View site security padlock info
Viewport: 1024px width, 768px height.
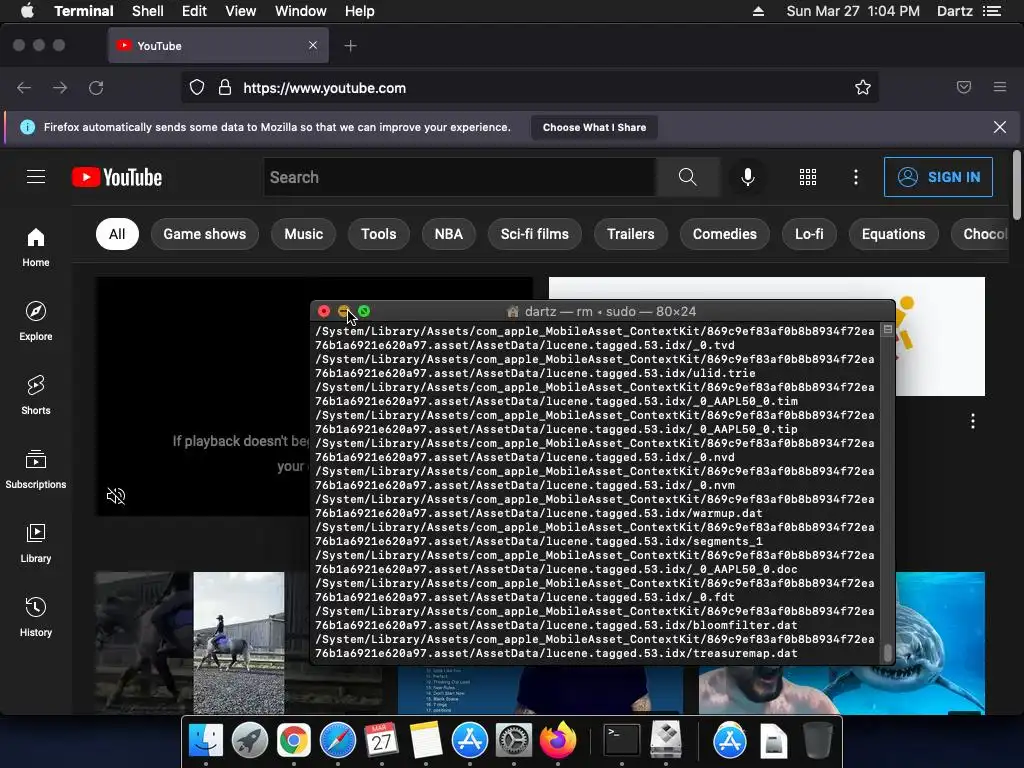[225, 88]
